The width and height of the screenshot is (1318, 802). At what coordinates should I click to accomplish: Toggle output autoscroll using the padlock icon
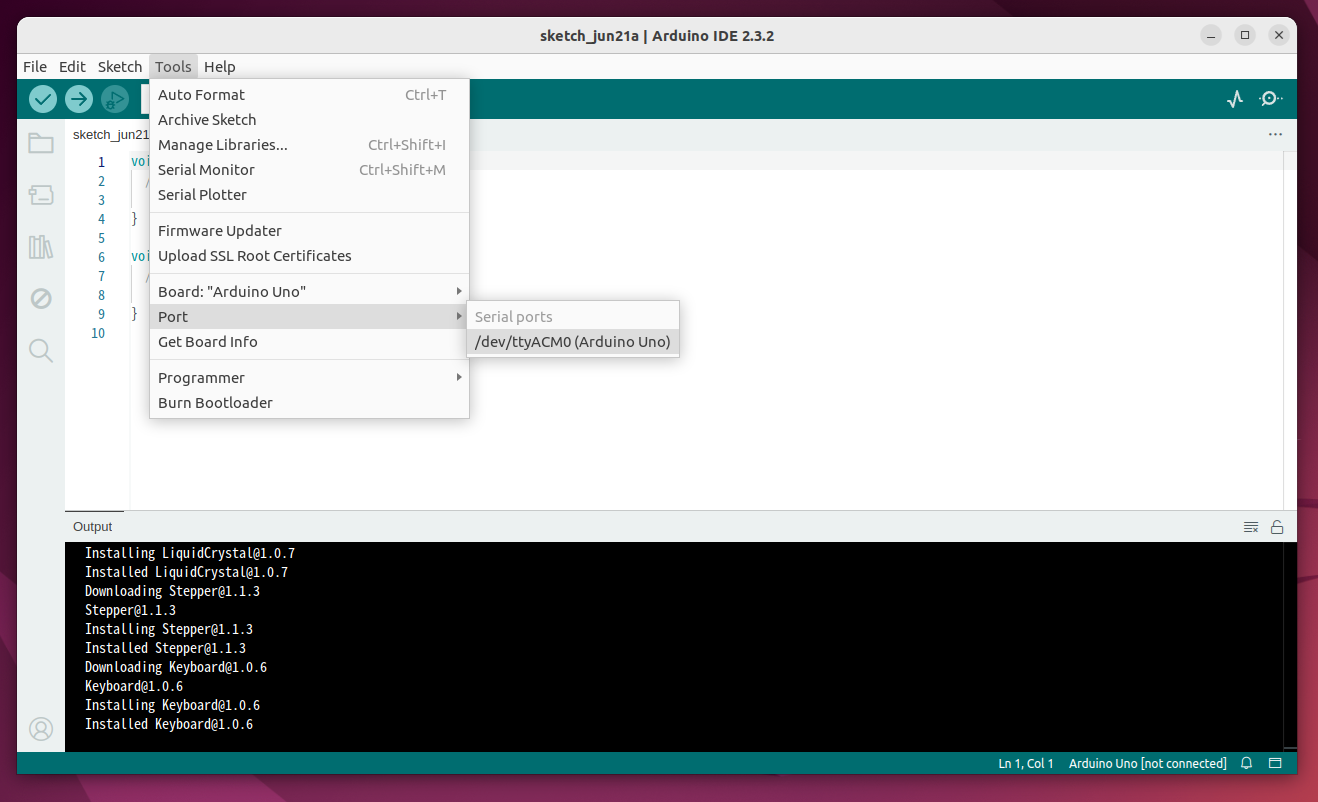point(1276,526)
